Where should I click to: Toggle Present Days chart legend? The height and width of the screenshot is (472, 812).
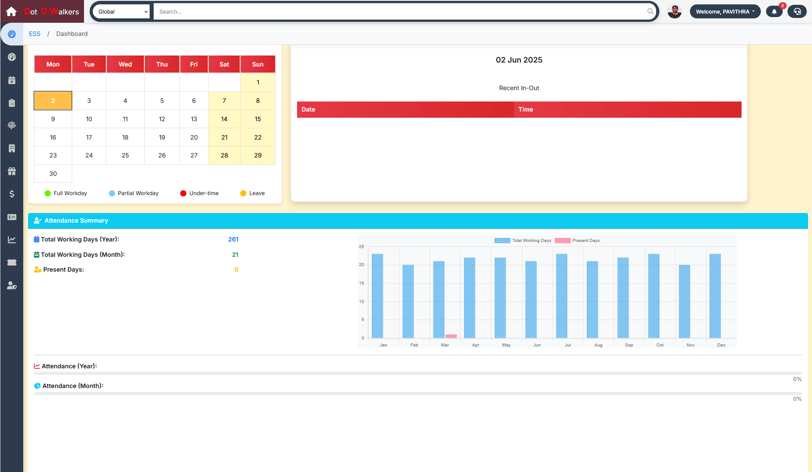(577, 240)
